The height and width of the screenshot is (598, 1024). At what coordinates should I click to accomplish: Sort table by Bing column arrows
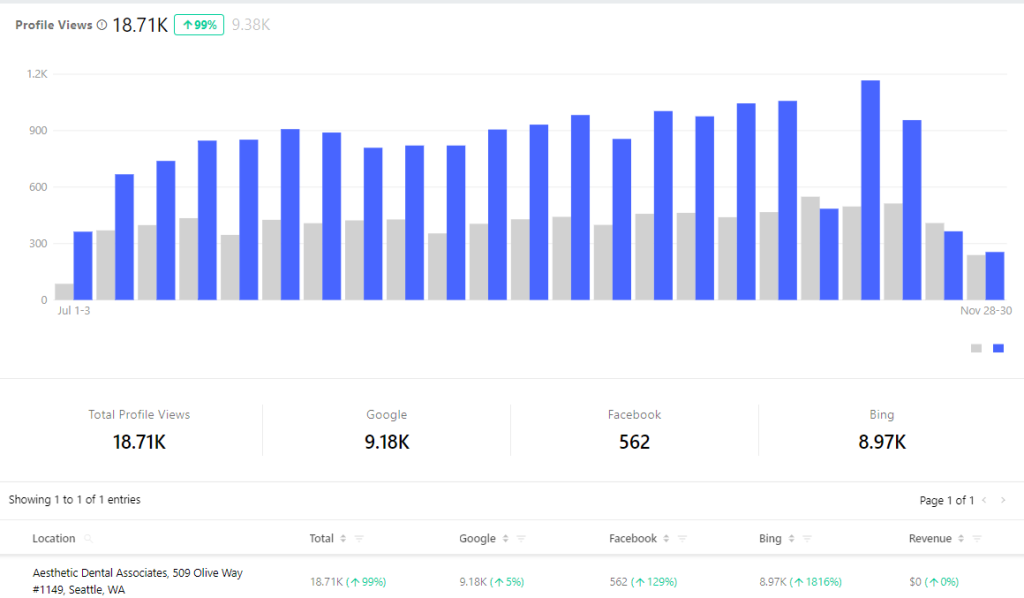pyautogui.click(x=791, y=539)
